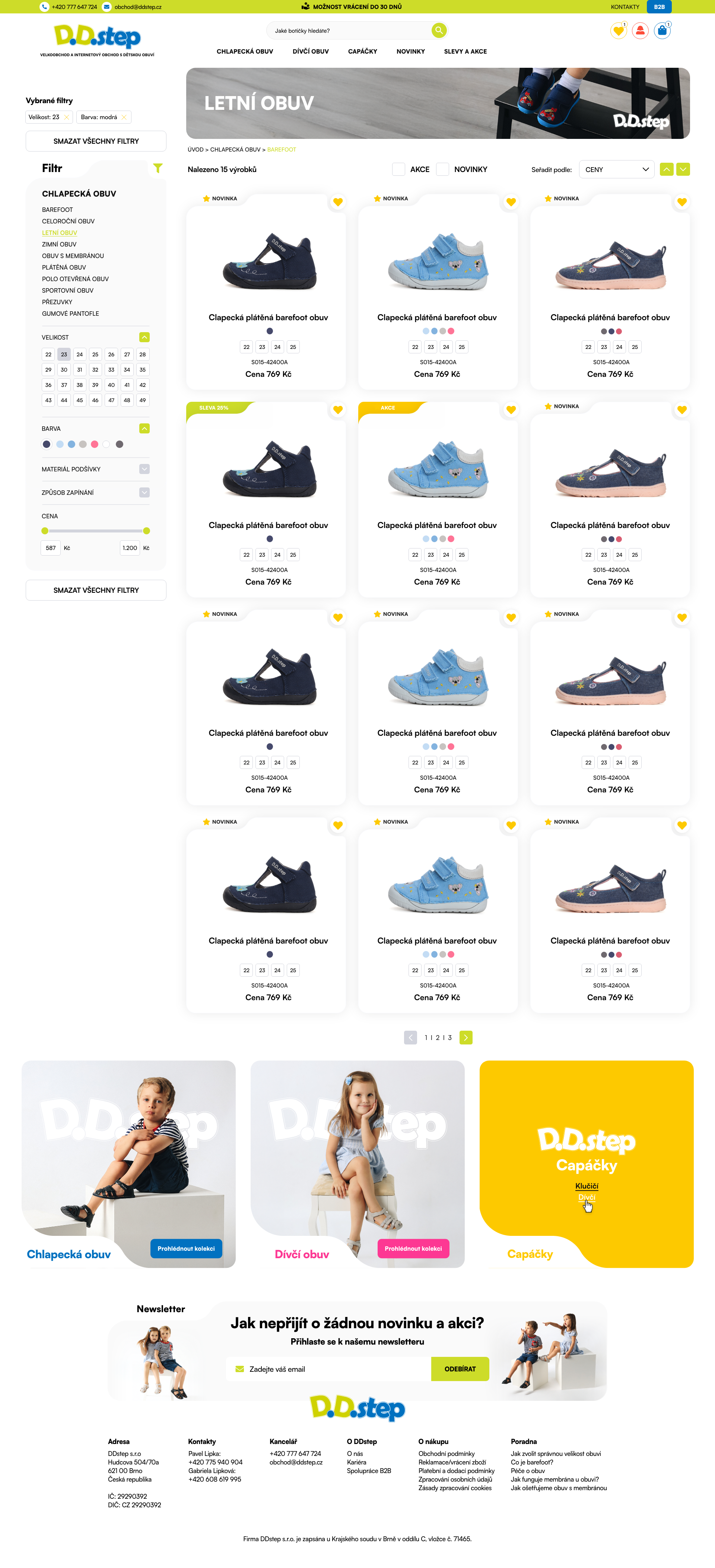
Task: Open the SLEVY A AKCE menu
Action: [465, 52]
